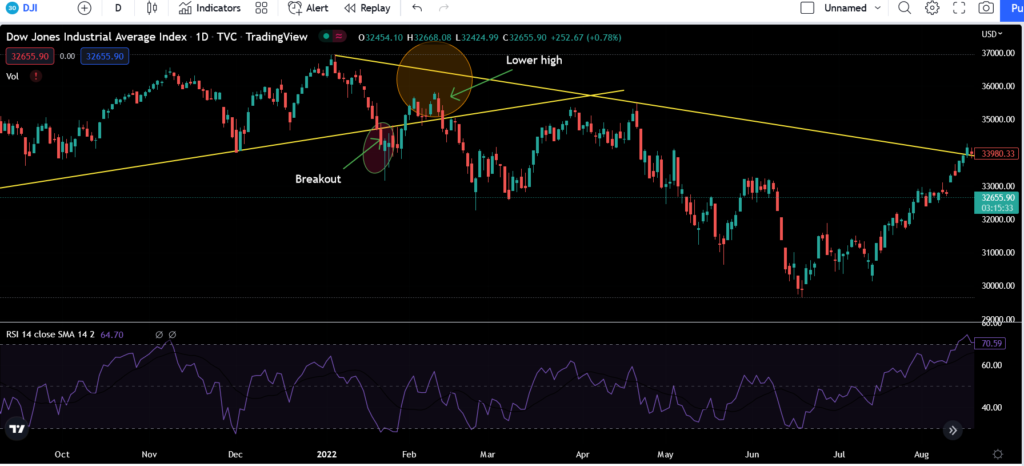Click the RSI value 64.70 in legend
This screenshot has width=1024, height=466.
[112, 334]
